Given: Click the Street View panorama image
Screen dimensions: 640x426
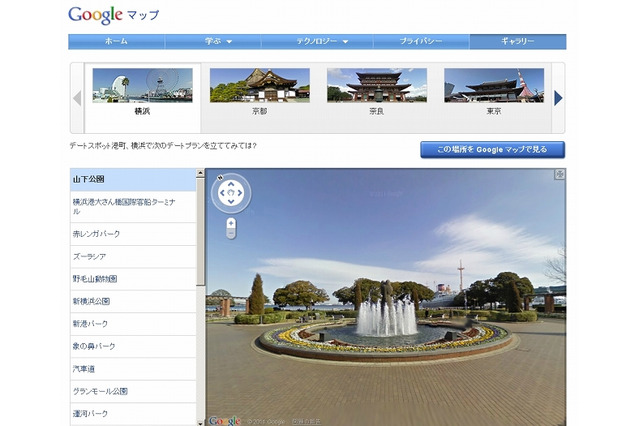Looking at the screenshot, I should tap(386, 297).
